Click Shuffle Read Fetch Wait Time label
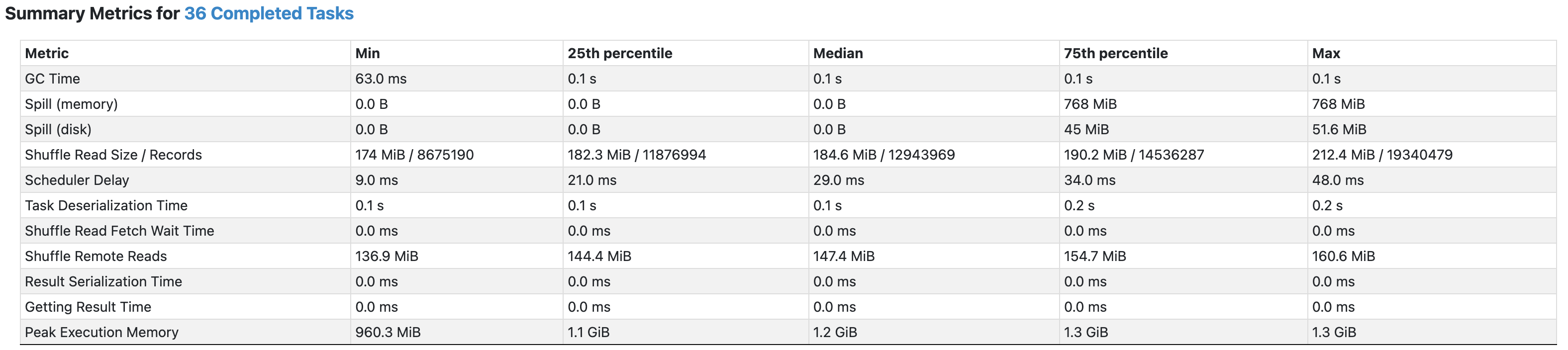The image size is (1568, 350). click(x=119, y=231)
